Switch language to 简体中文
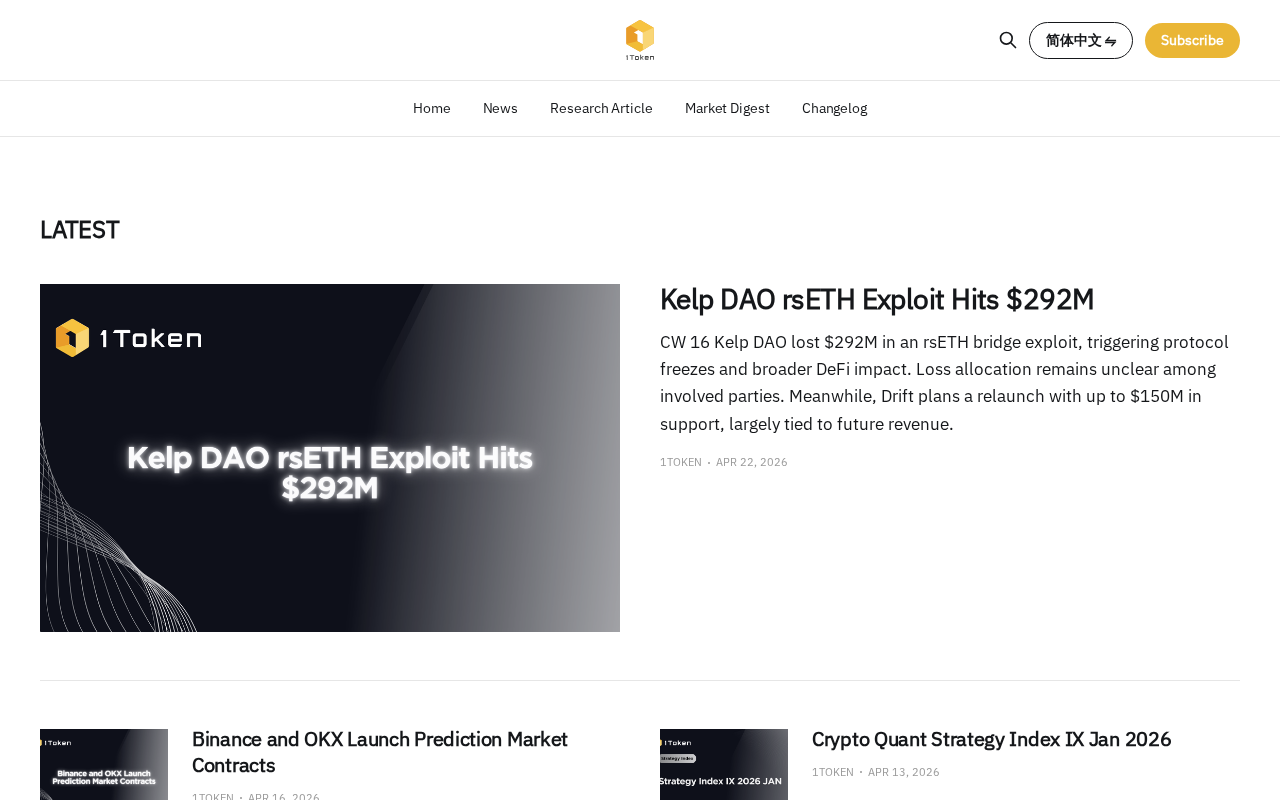This screenshot has height=800, width=1280. [x=1080, y=40]
